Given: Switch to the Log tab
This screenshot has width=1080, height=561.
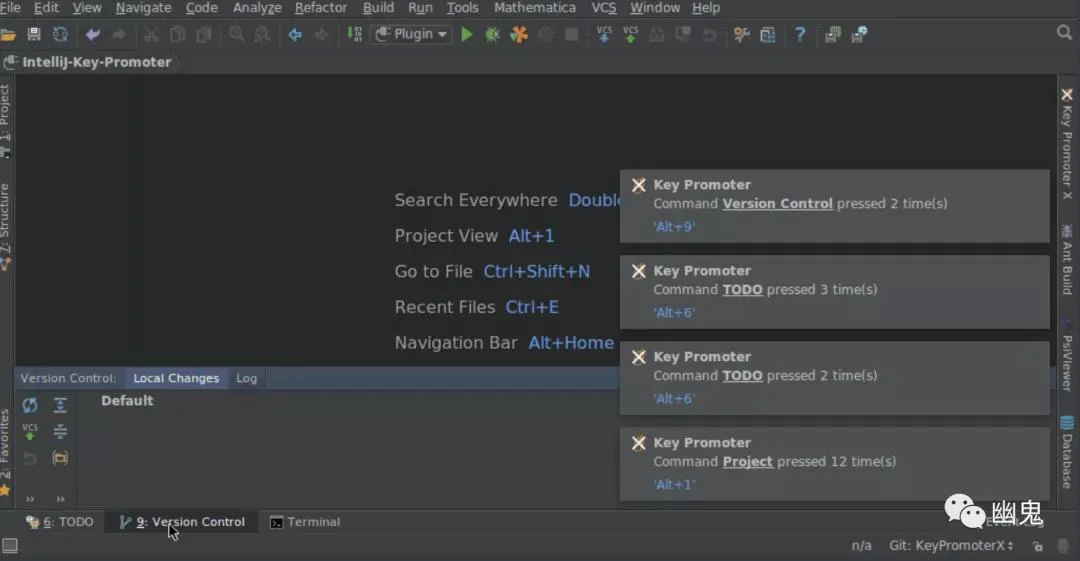Looking at the screenshot, I should point(247,378).
